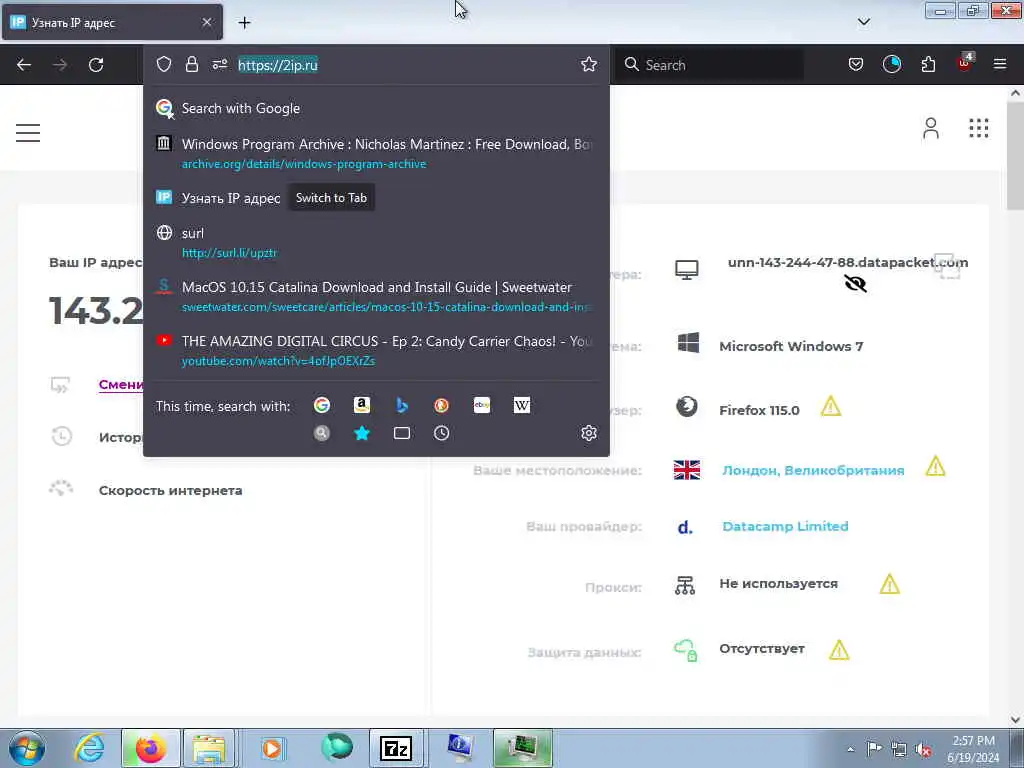Launch Internet Explorer from taskbar
Image resolution: width=1024 pixels, height=768 pixels.
[89, 748]
